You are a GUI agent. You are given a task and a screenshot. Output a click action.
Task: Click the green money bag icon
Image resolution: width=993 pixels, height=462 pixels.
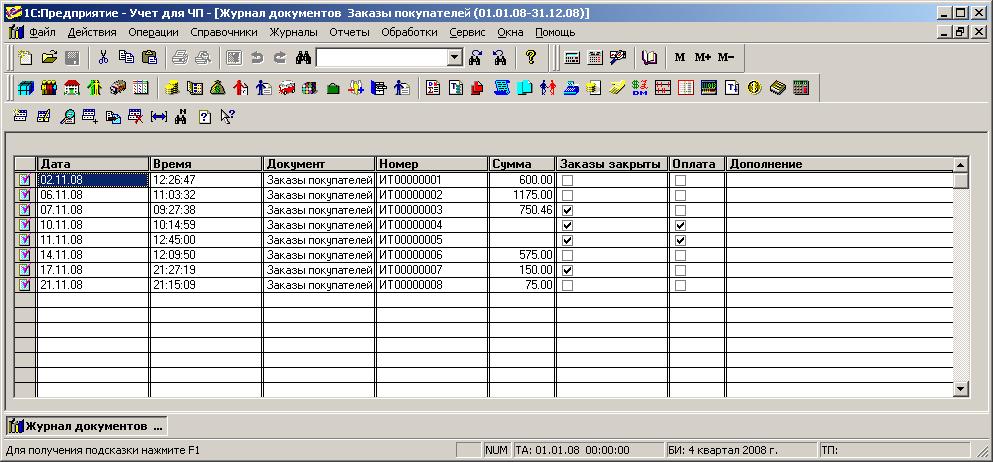click(x=217, y=88)
